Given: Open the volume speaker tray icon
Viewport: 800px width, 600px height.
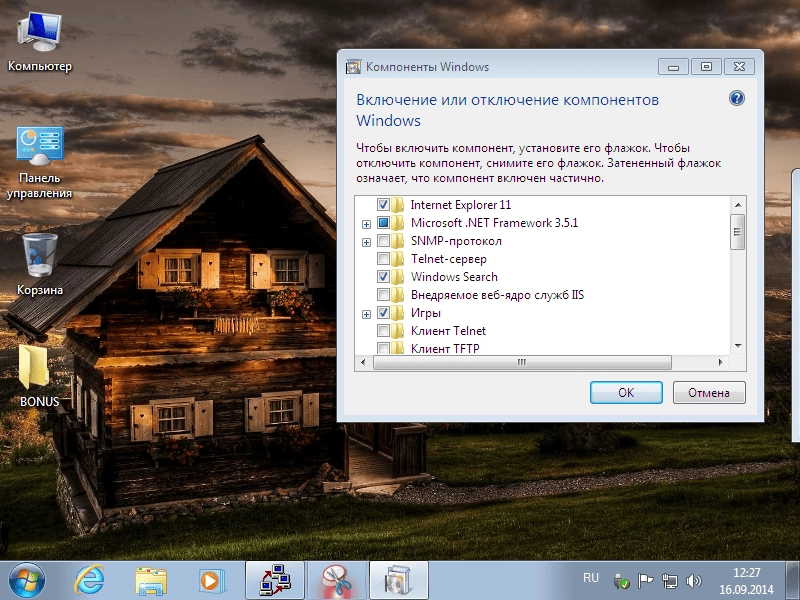Looking at the screenshot, I should pyautogui.click(x=693, y=581).
